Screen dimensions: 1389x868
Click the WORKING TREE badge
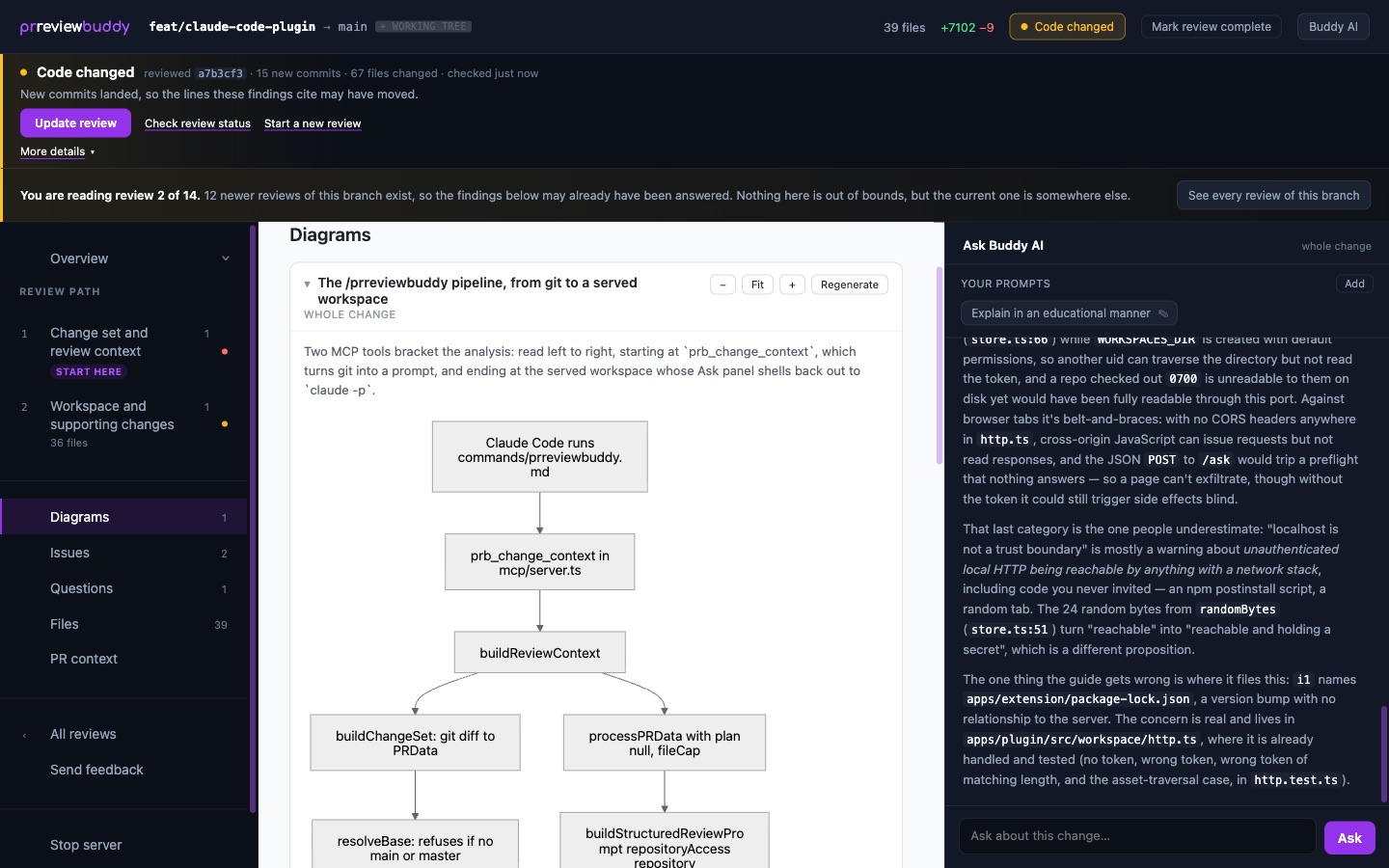423,27
